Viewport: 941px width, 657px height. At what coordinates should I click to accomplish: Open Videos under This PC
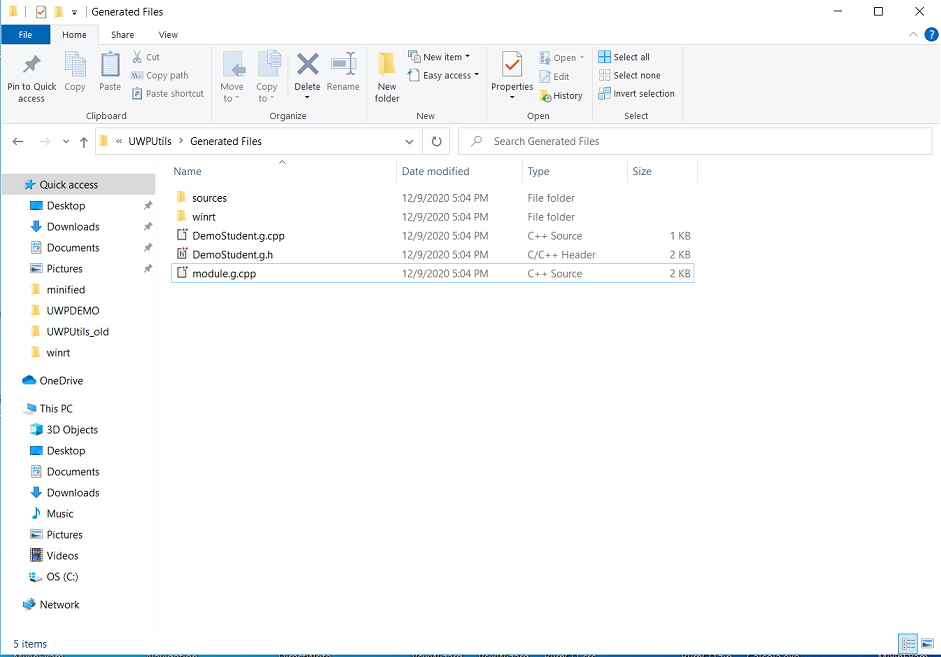[x=62, y=556]
